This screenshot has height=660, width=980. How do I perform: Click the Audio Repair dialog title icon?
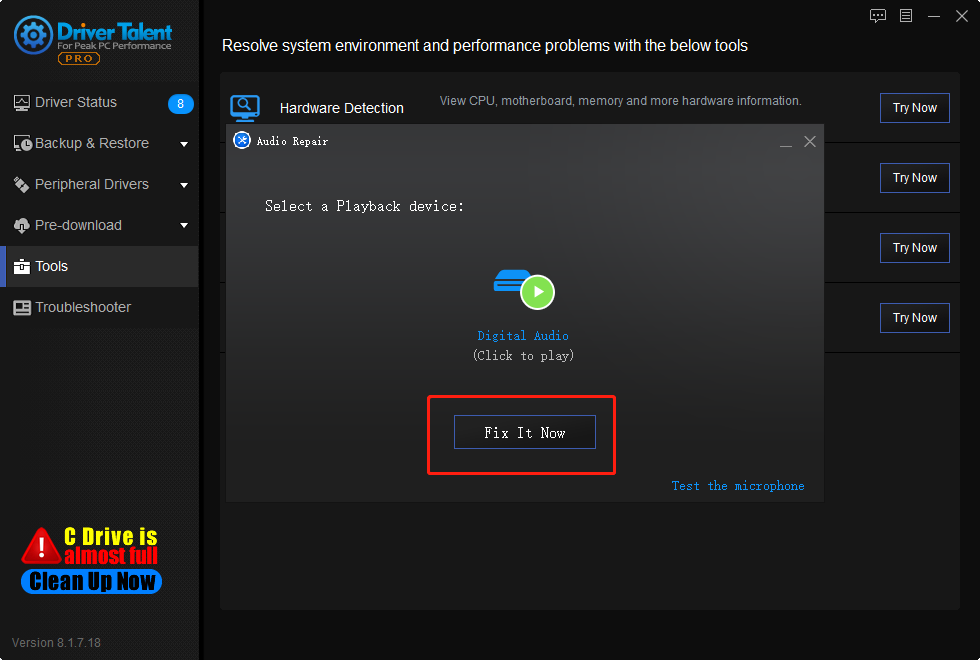242,141
